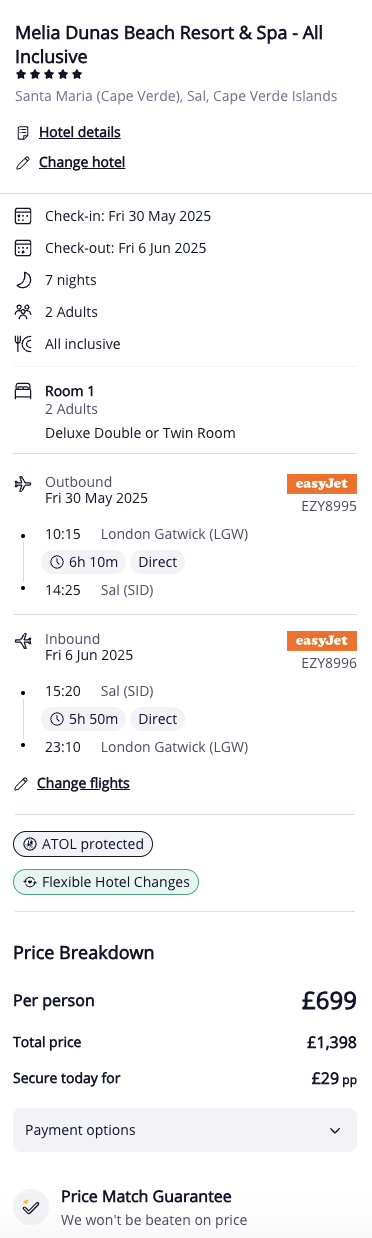Image resolution: width=372 pixels, height=1238 pixels.
Task: Click the pencil icon beside Change flights
Action: point(21,783)
